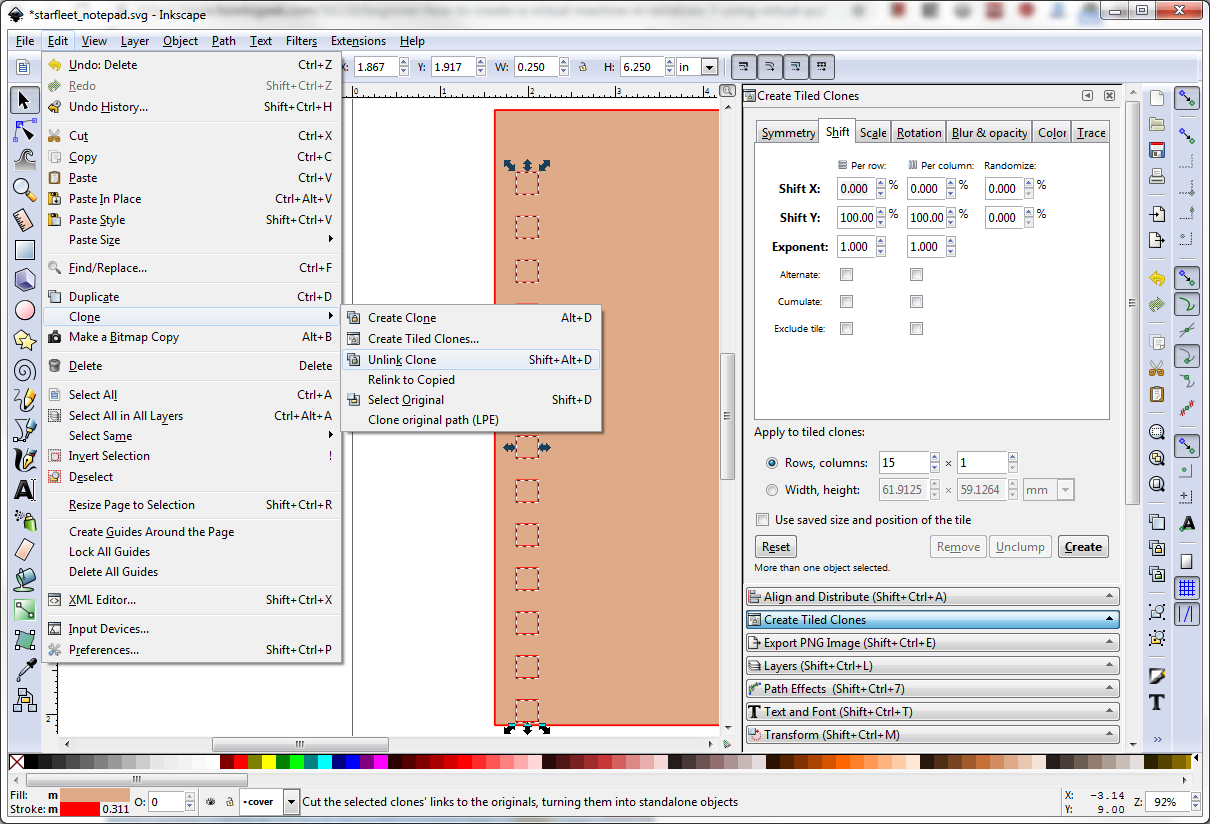Click the Reset button
1210x824 pixels.
coord(776,547)
